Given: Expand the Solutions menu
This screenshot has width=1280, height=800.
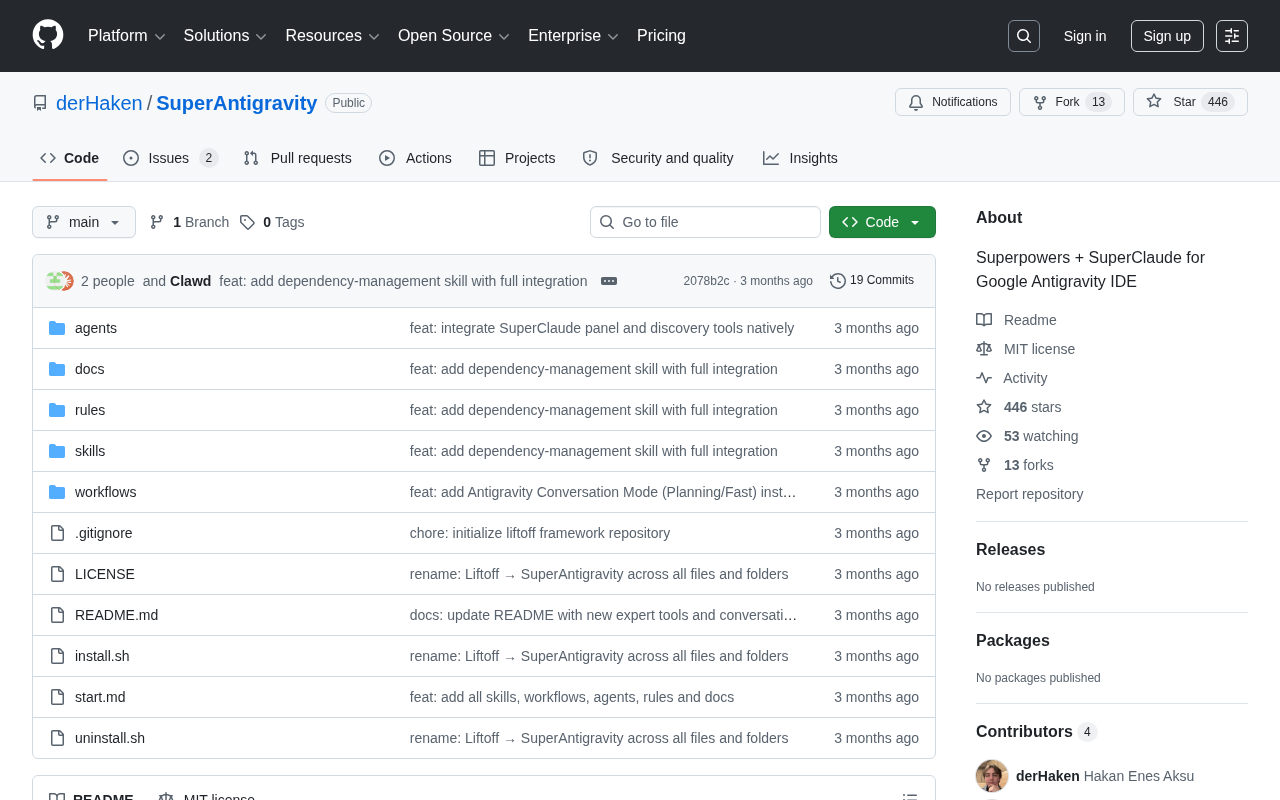Looking at the screenshot, I should coord(225,36).
